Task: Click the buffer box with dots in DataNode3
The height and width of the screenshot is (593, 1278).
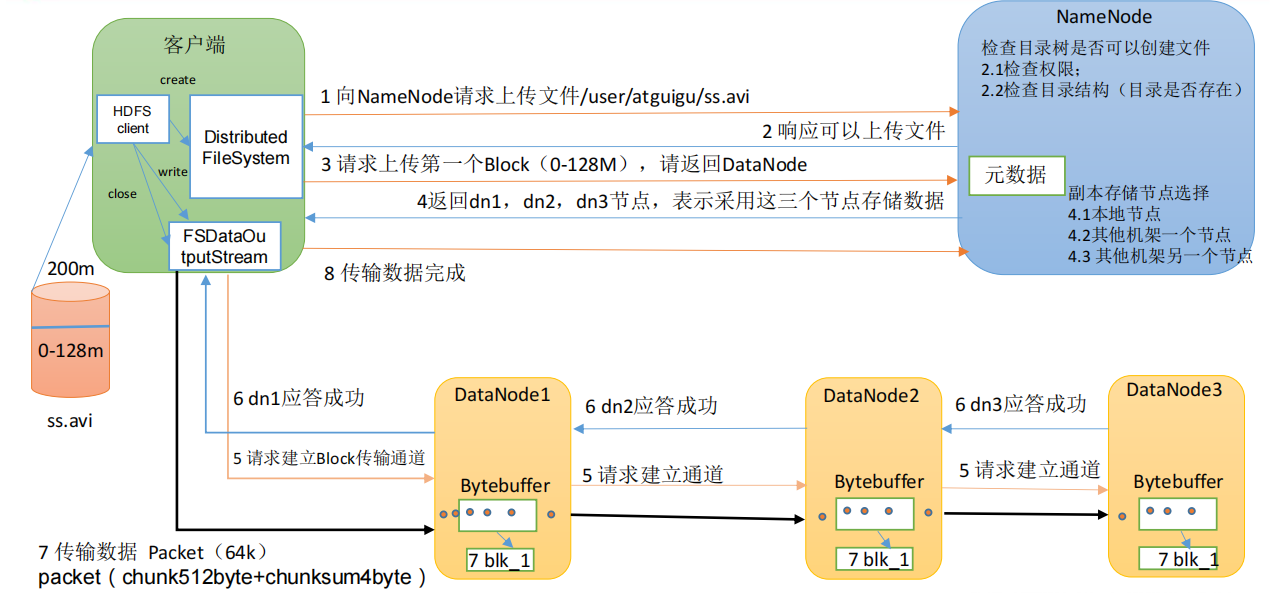Action: point(1177,515)
